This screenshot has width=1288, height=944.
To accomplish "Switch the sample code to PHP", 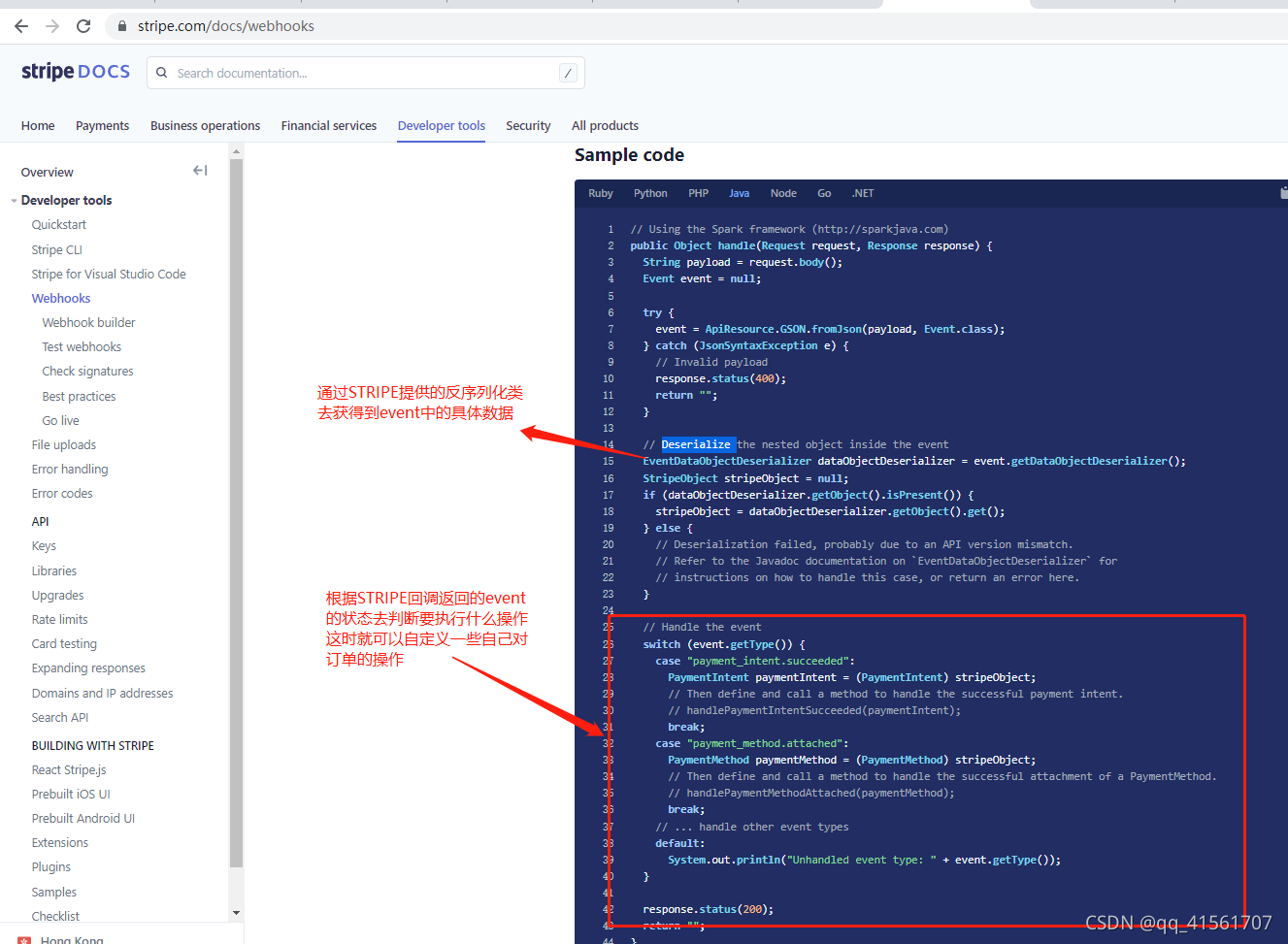I will tap(699, 193).
